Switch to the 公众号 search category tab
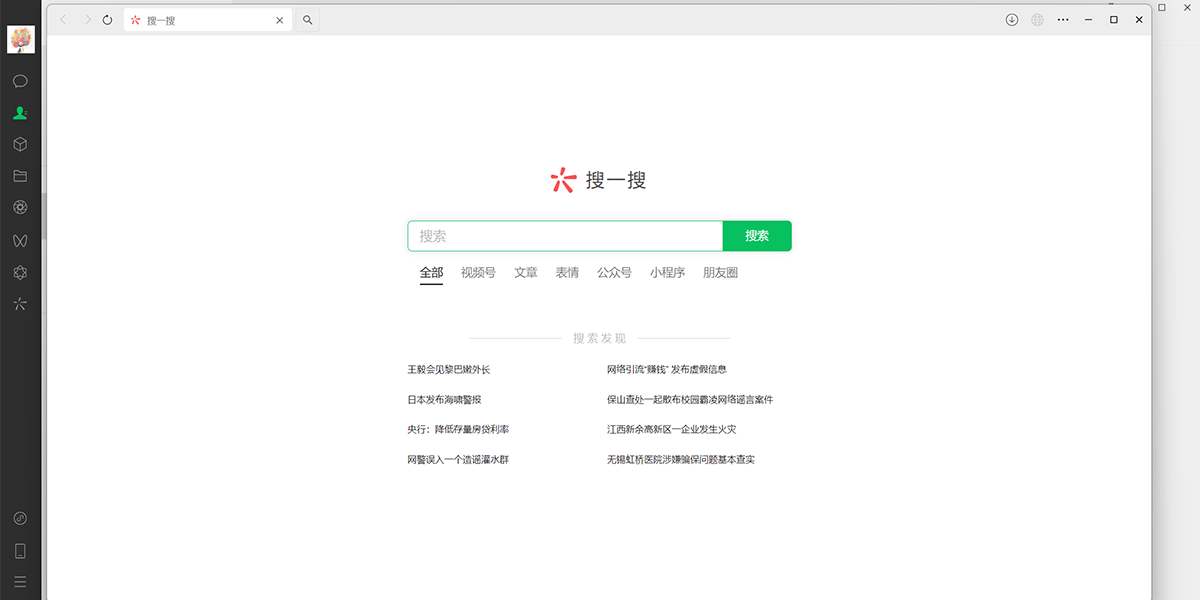Viewport: 1200px width, 600px height. tap(614, 272)
